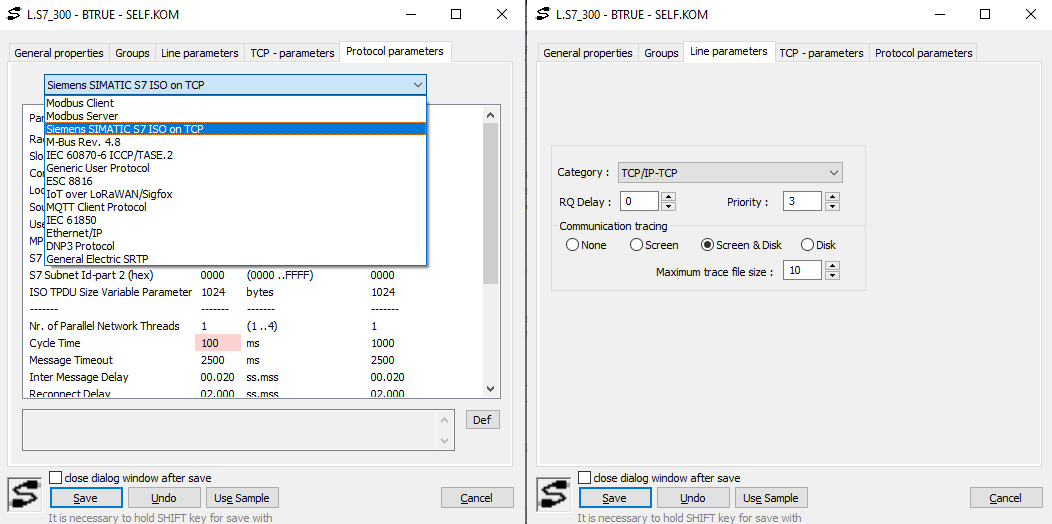The image size is (1052, 524).
Task: Click Undo in the left window
Action: tap(164, 498)
